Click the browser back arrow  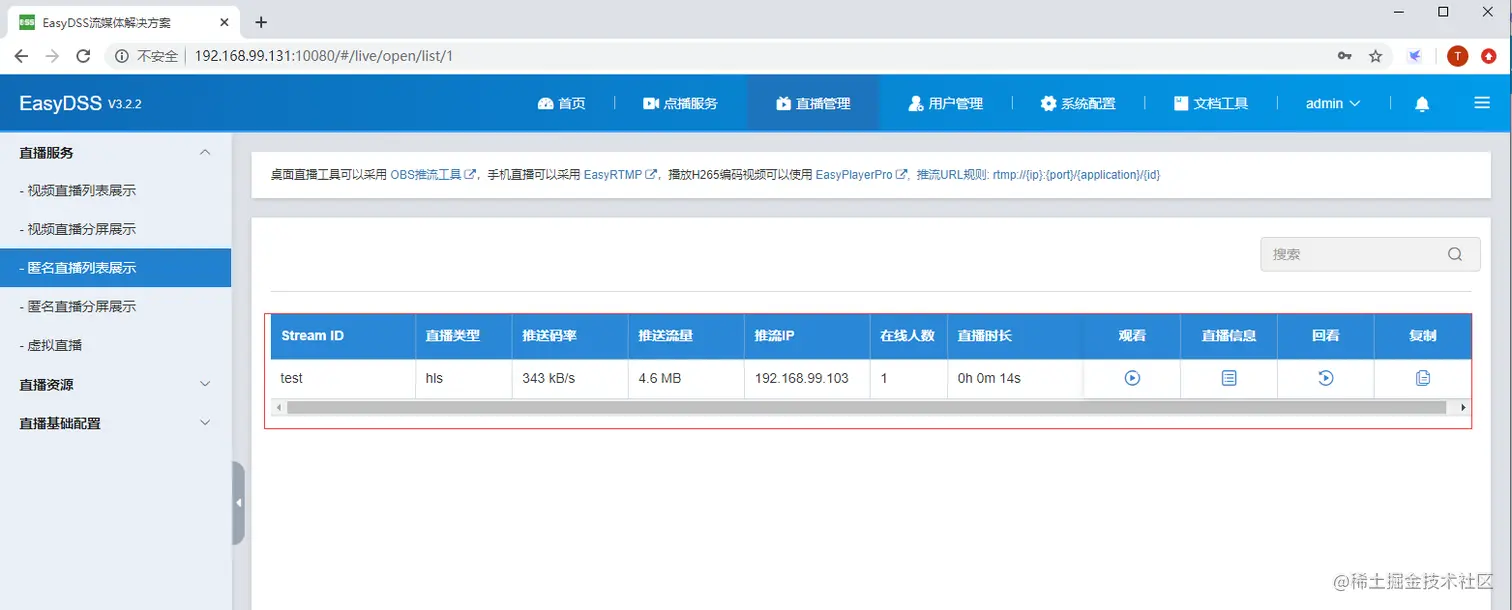(21, 56)
